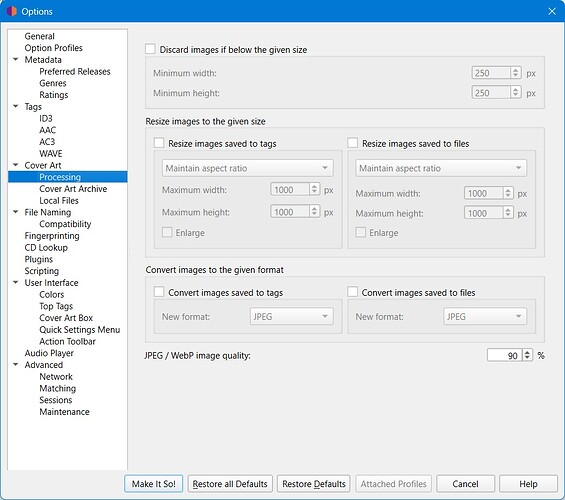Increase JPEG / WebP image quality stepper
The image size is (565, 500).
pos(527,353)
